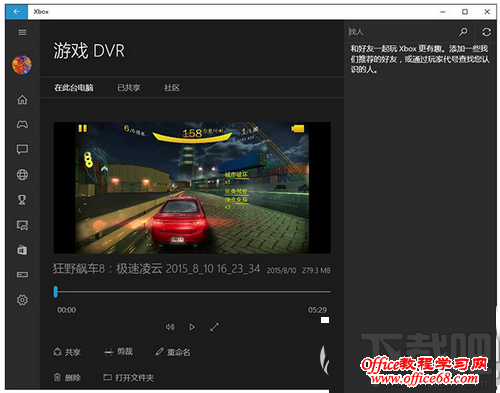500x393 pixels.
Task: Click the 重命名 rename button
Action: pyautogui.click(x=173, y=352)
